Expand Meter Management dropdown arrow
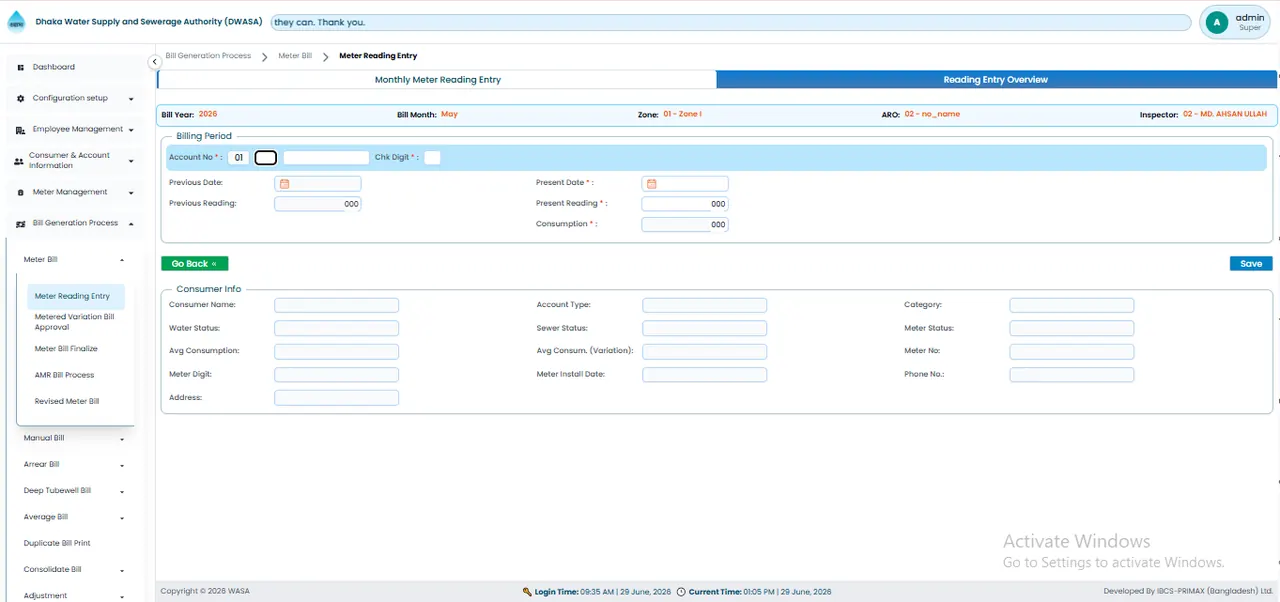Image resolution: width=1280 pixels, height=602 pixels. (131, 192)
